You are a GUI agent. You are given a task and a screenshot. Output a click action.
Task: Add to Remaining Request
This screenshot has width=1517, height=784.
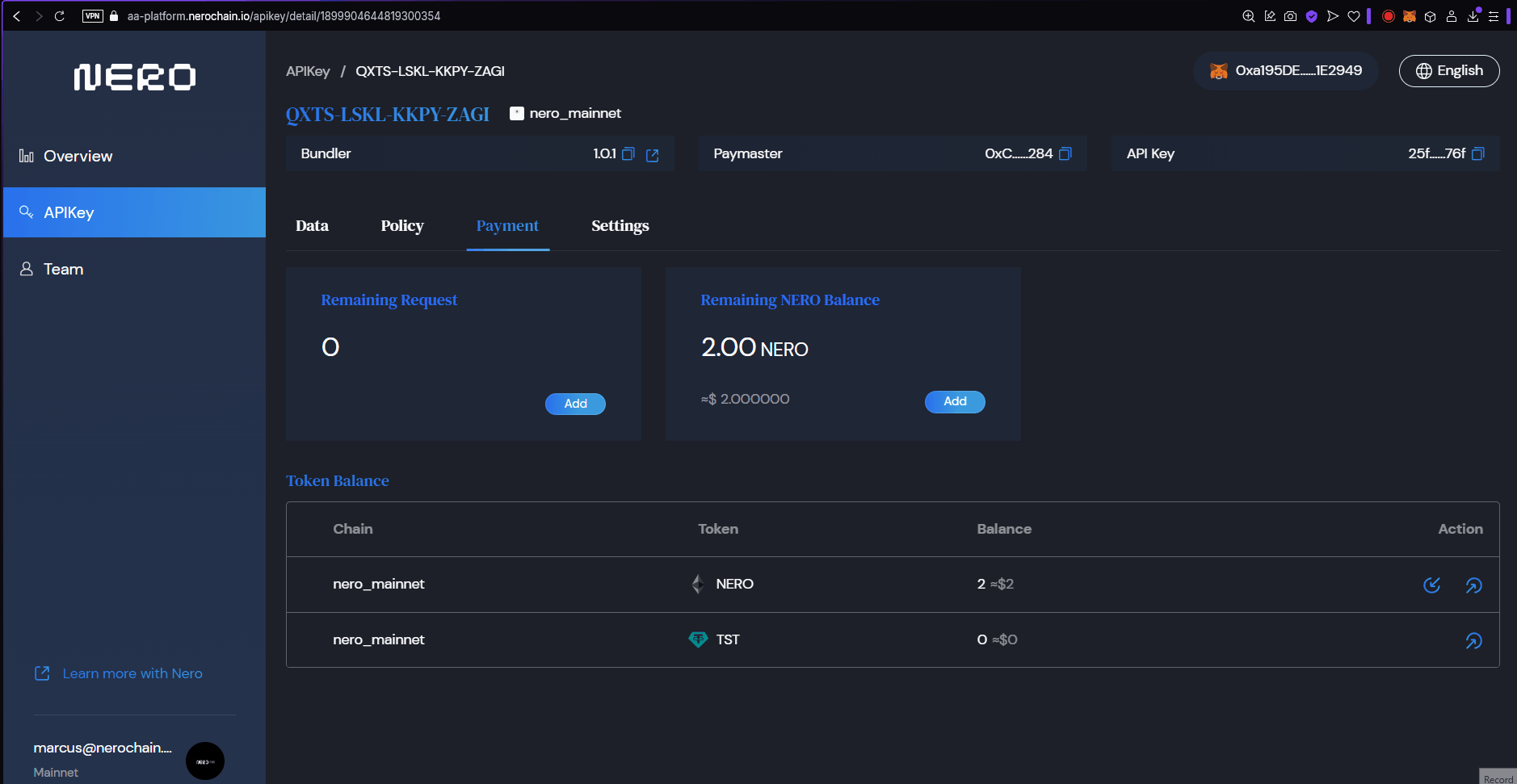(575, 404)
